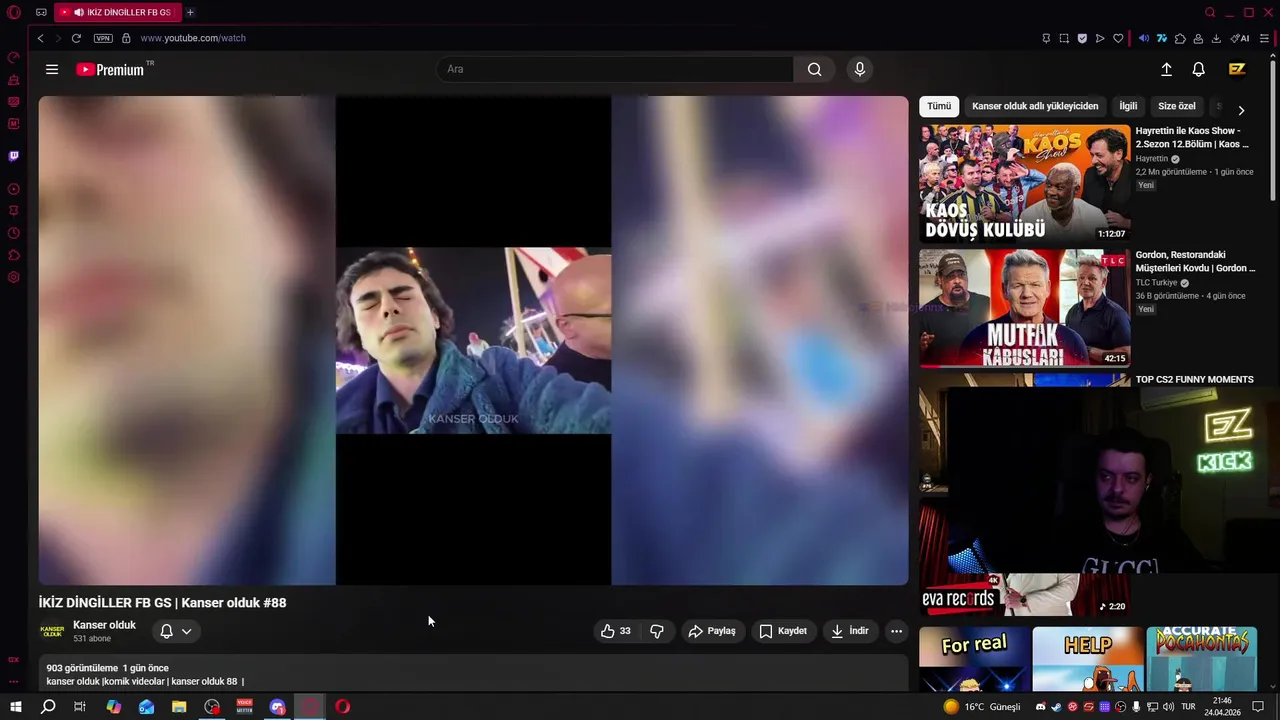Open File Explorer from the taskbar
Image resolution: width=1280 pixels, height=720 pixels.
pos(179,707)
